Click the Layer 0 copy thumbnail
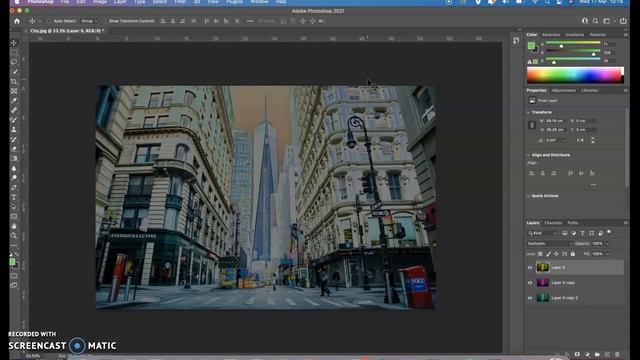Screen dimensions: 640x360 [x=542, y=283]
